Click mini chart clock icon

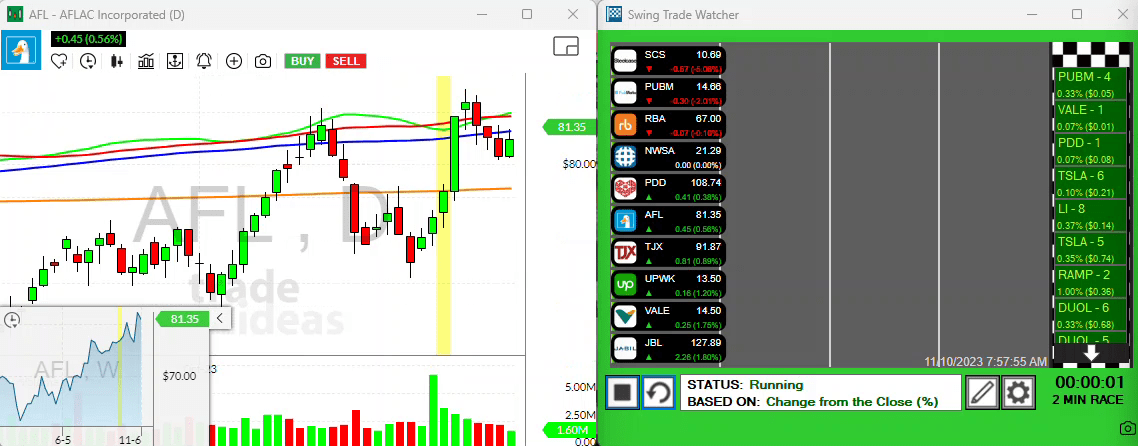coord(12,320)
